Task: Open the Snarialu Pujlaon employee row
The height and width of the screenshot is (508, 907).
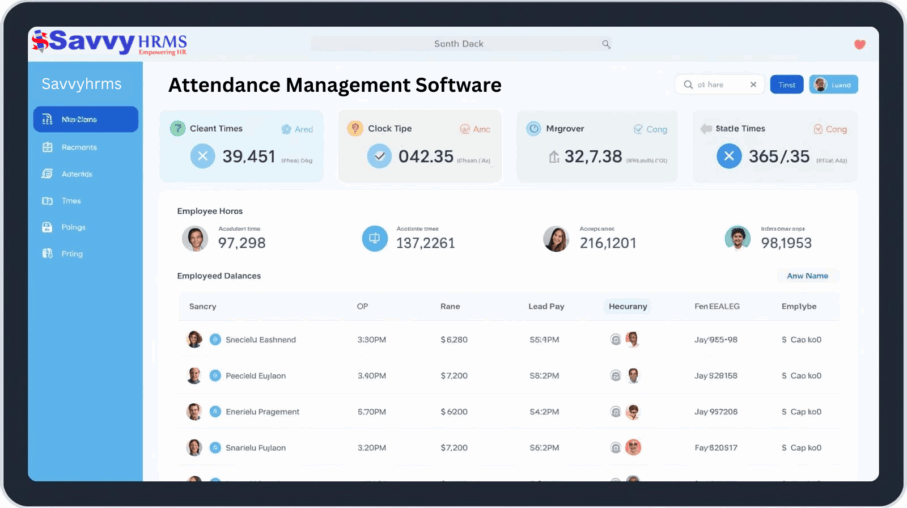Action: click(x=255, y=448)
